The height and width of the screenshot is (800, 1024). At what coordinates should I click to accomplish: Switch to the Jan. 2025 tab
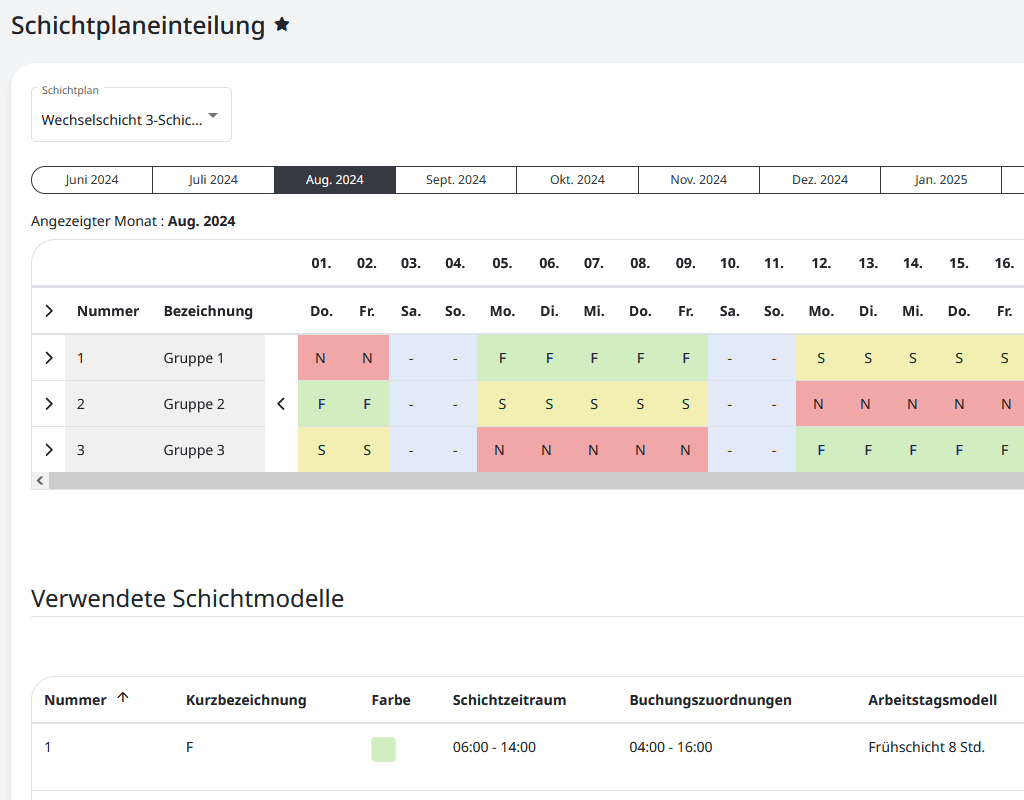(x=940, y=180)
